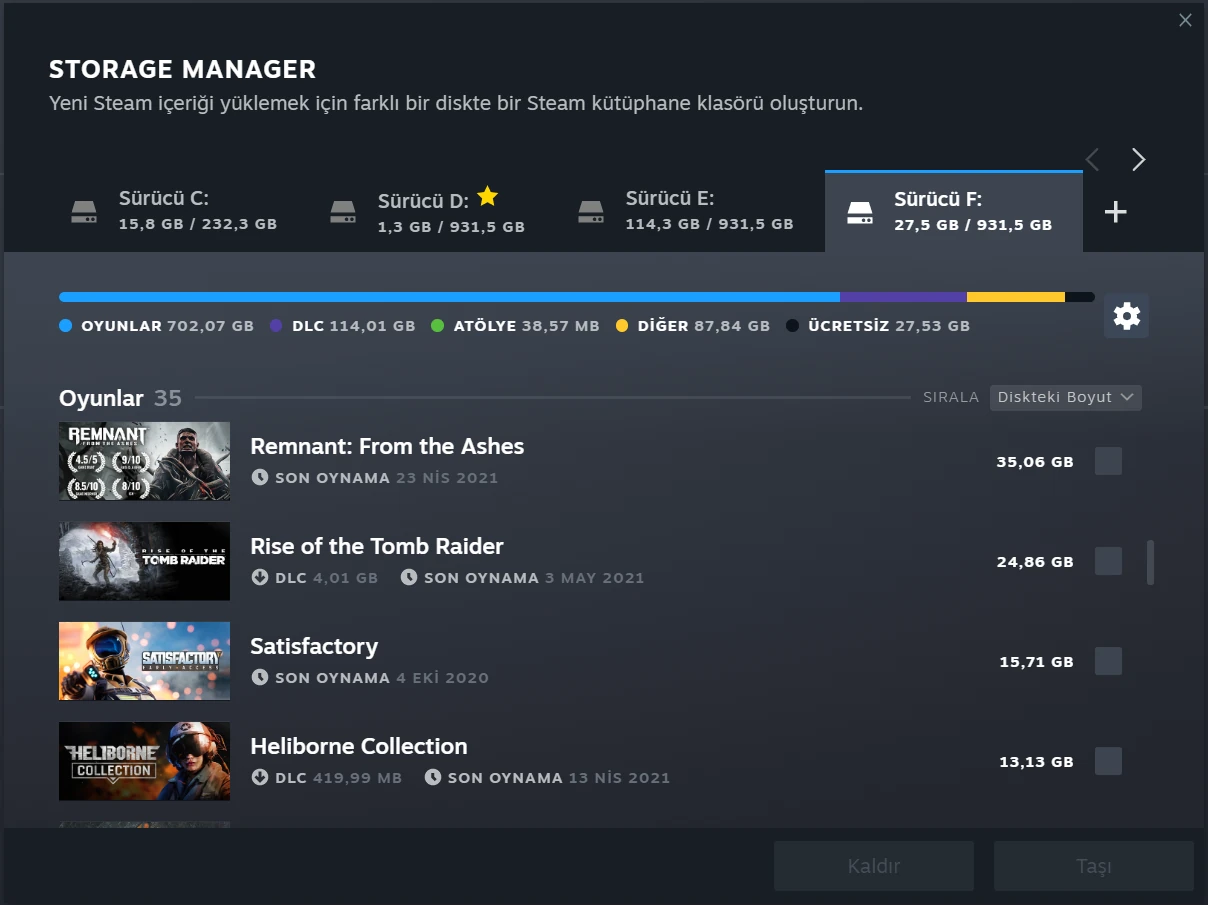Tick the Rise of the Tomb Raider checkbox
Image resolution: width=1208 pixels, height=905 pixels.
(1108, 561)
